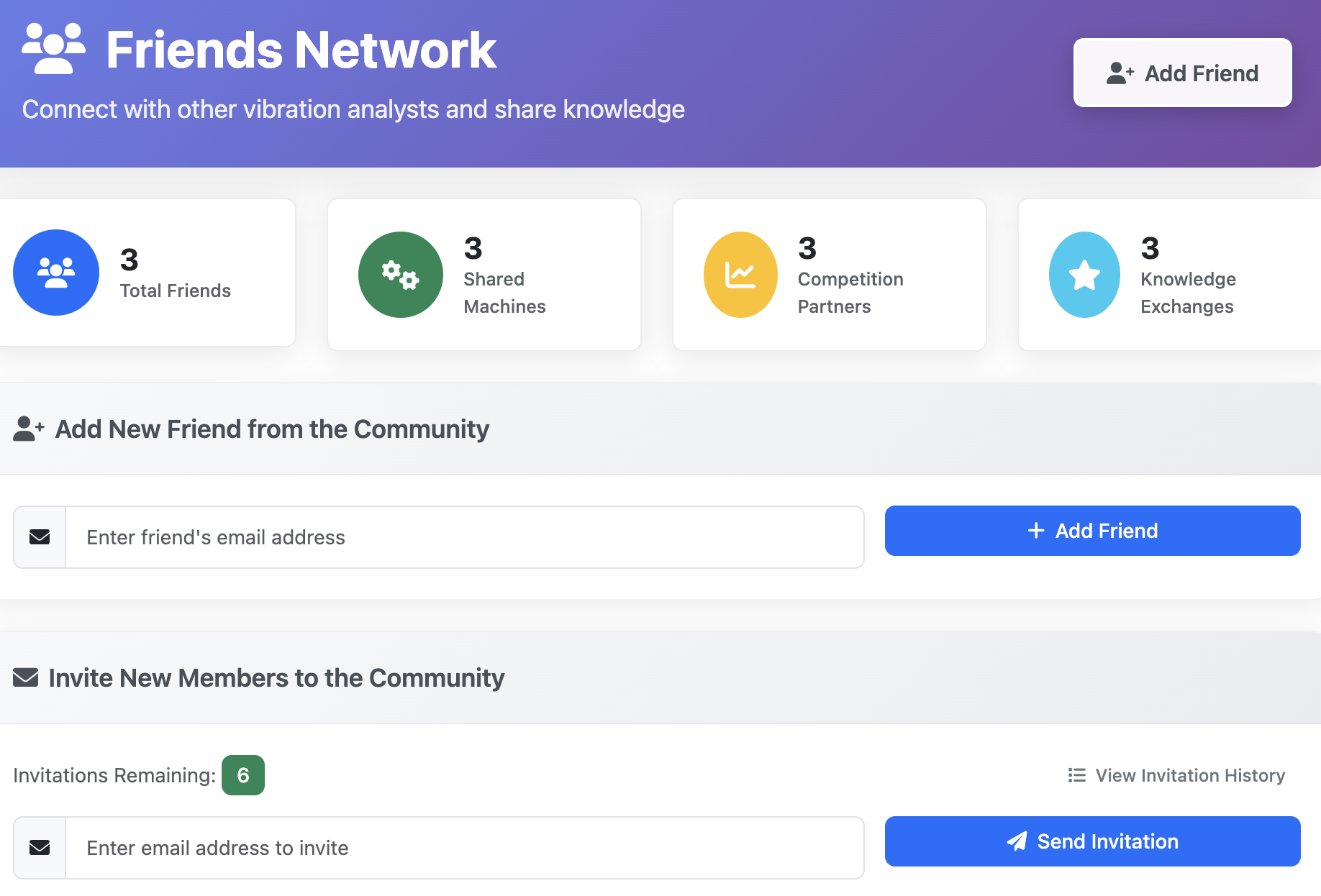
Task: Send the invitation with blue button
Action: [1092, 841]
